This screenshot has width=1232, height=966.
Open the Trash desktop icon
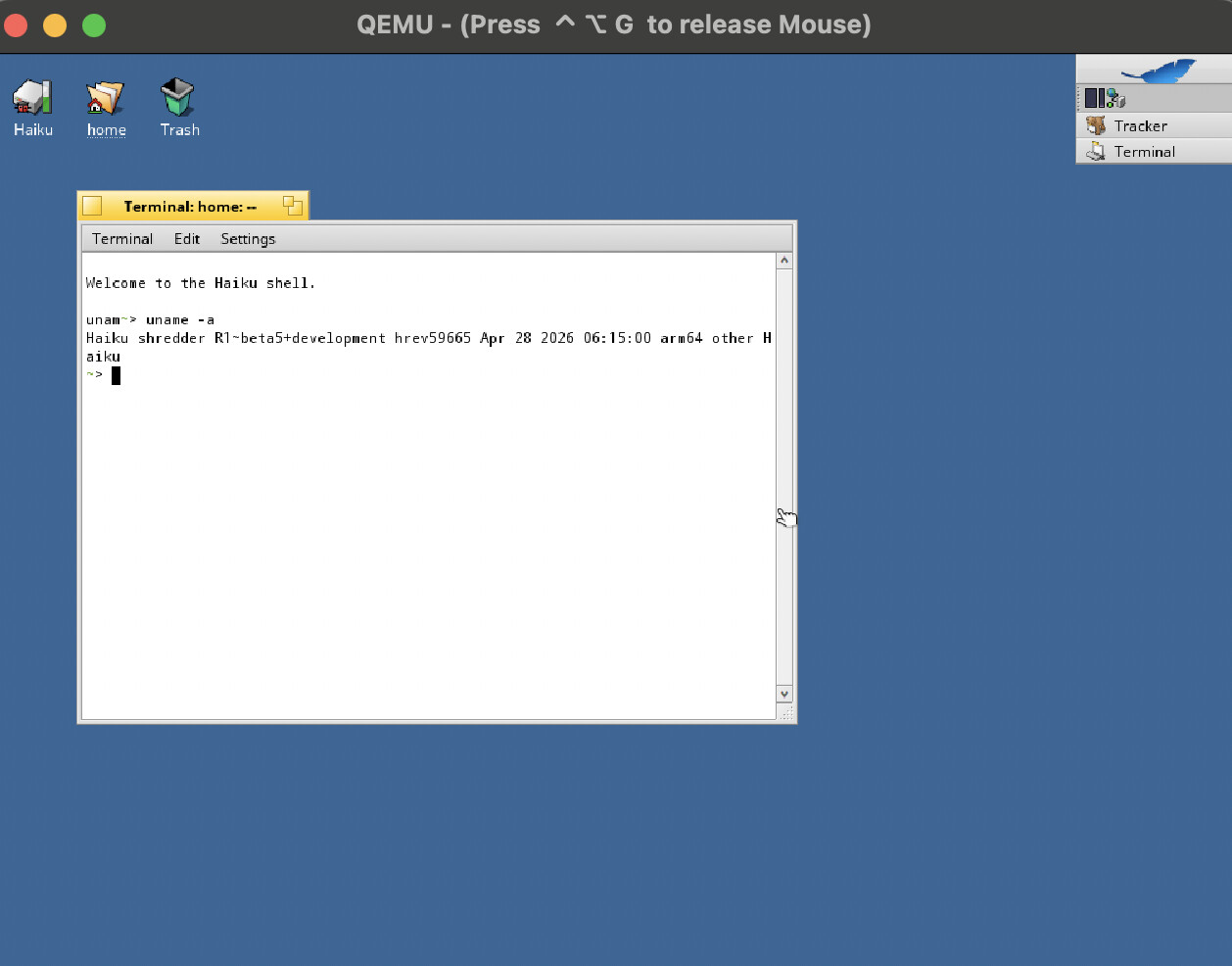(x=178, y=98)
